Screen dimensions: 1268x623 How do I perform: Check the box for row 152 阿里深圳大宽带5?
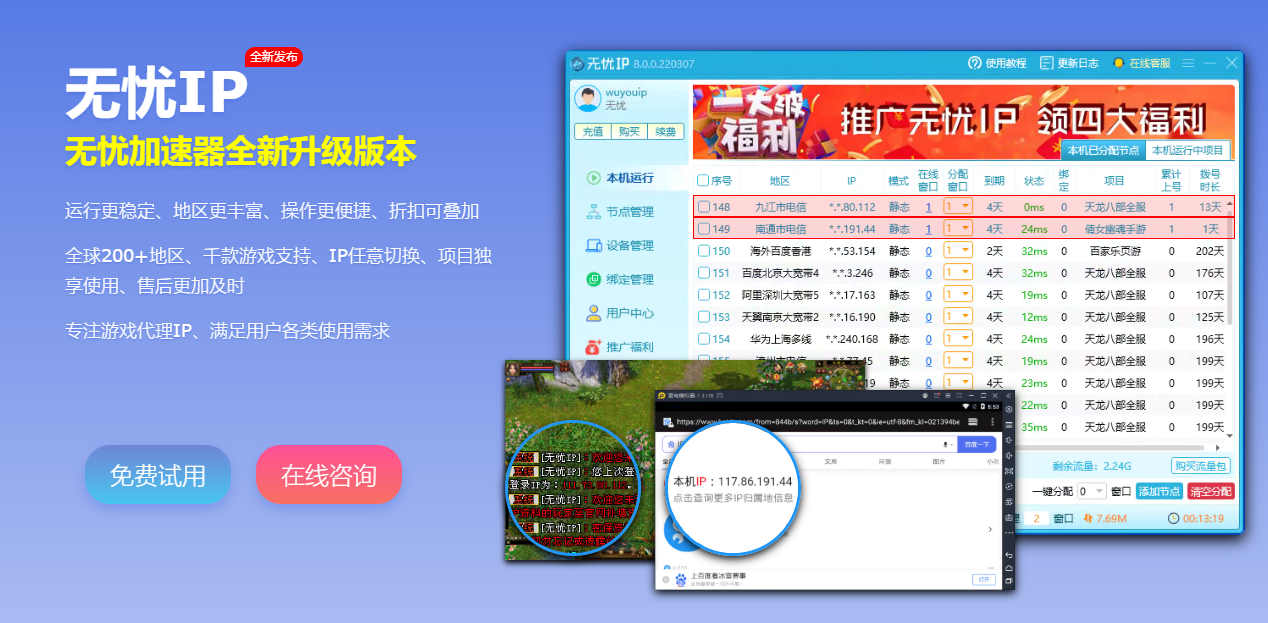(704, 295)
